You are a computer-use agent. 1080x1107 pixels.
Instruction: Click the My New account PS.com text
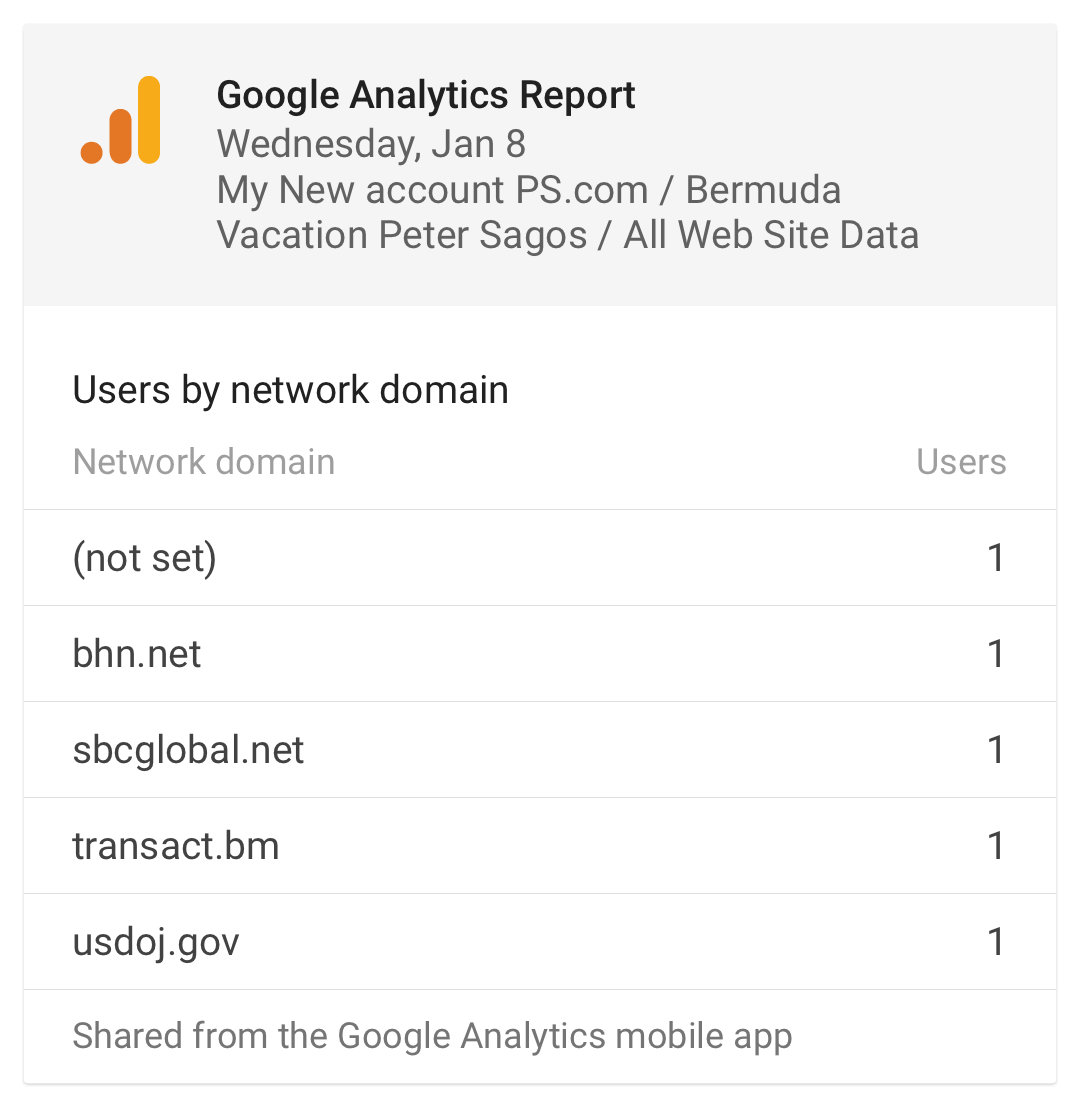tap(432, 190)
